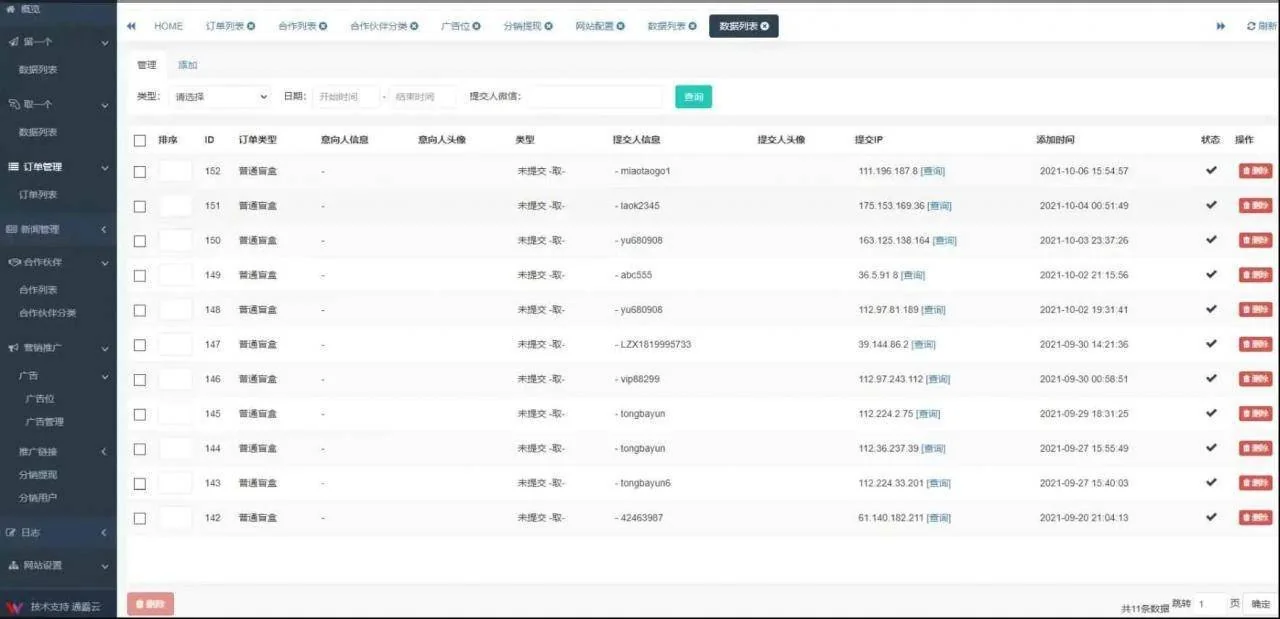Check the checkbox for row ID 152
The width and height of the screenshot is (1280, 619).
(x=140, y=170)
